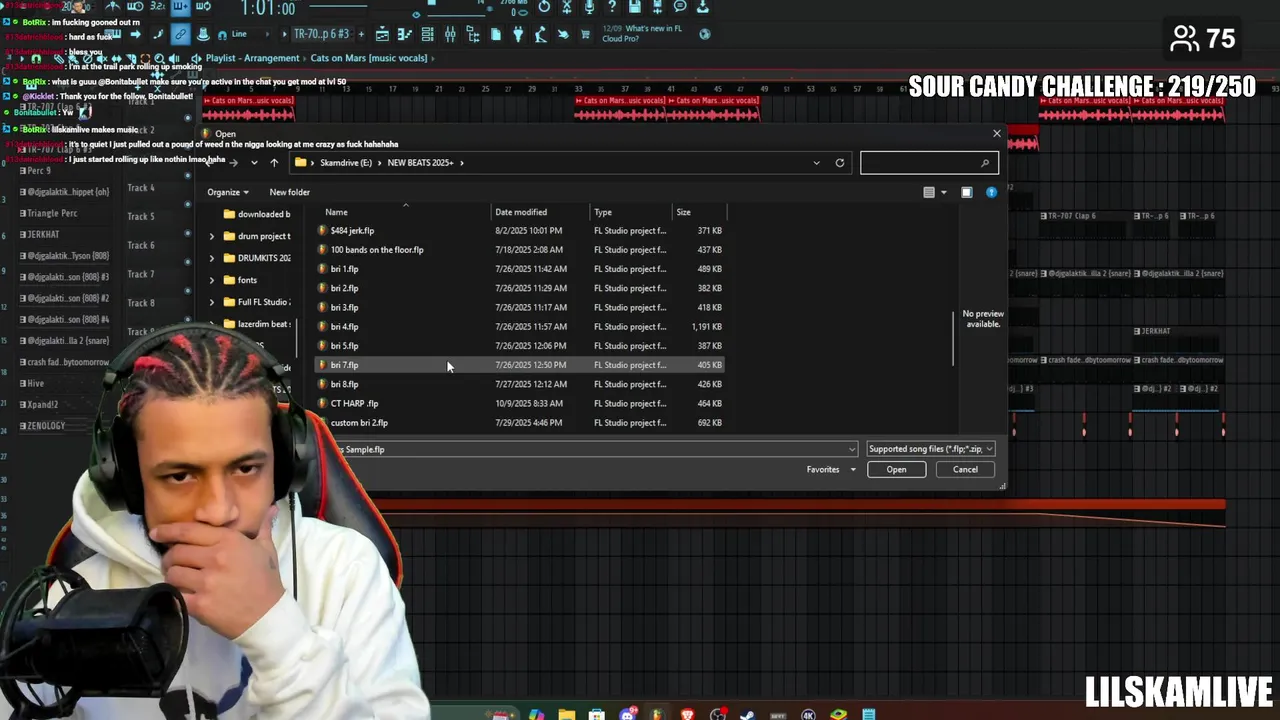Click the Cancel button
The image size is (1280, 720).
965,469
